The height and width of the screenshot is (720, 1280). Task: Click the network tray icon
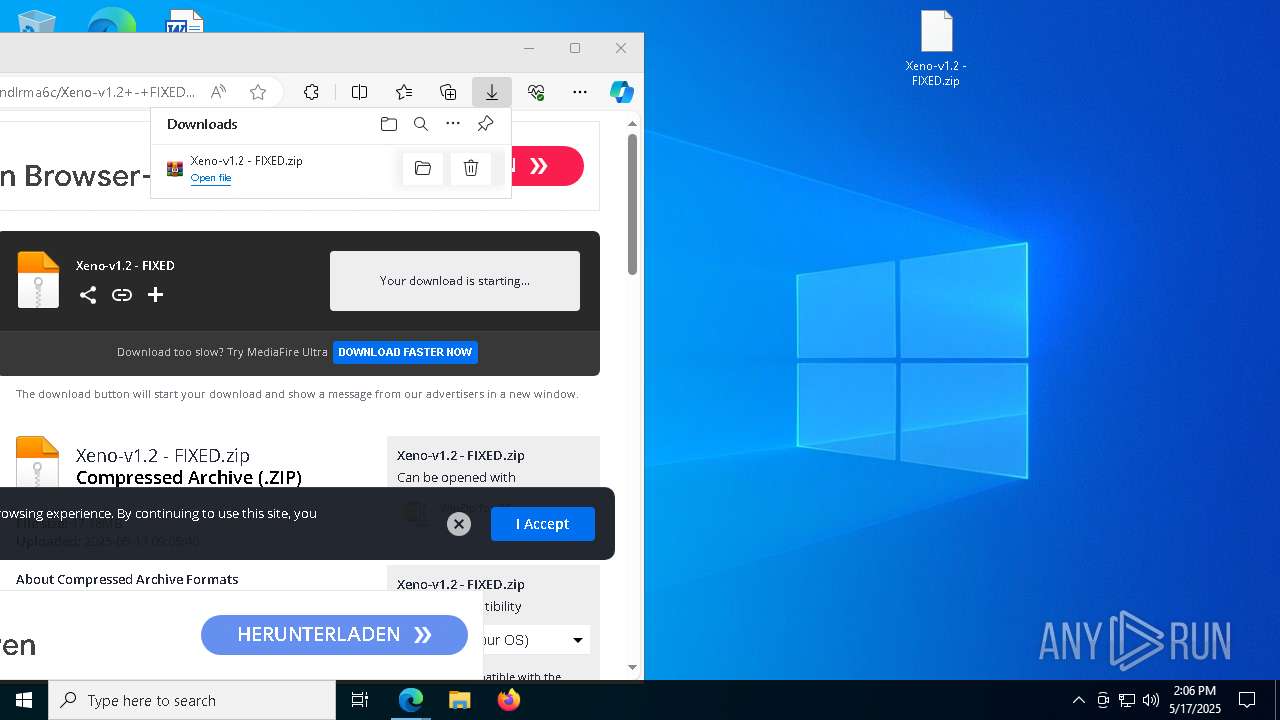coord(1127,700)
